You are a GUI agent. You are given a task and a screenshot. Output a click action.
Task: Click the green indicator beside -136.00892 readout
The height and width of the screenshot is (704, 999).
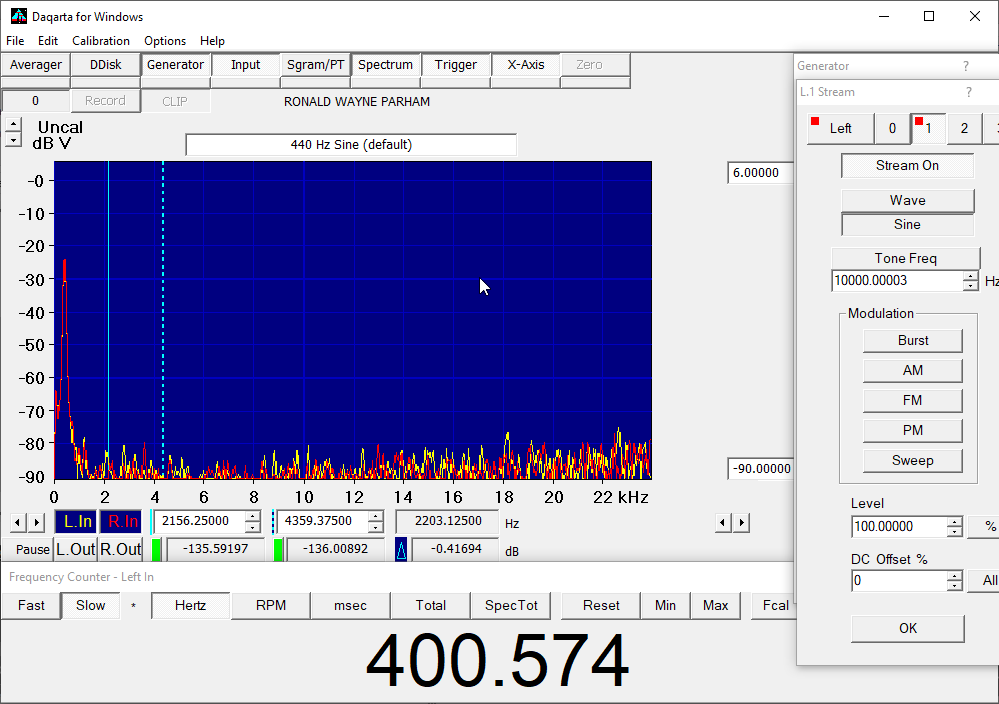click(278, 550)
